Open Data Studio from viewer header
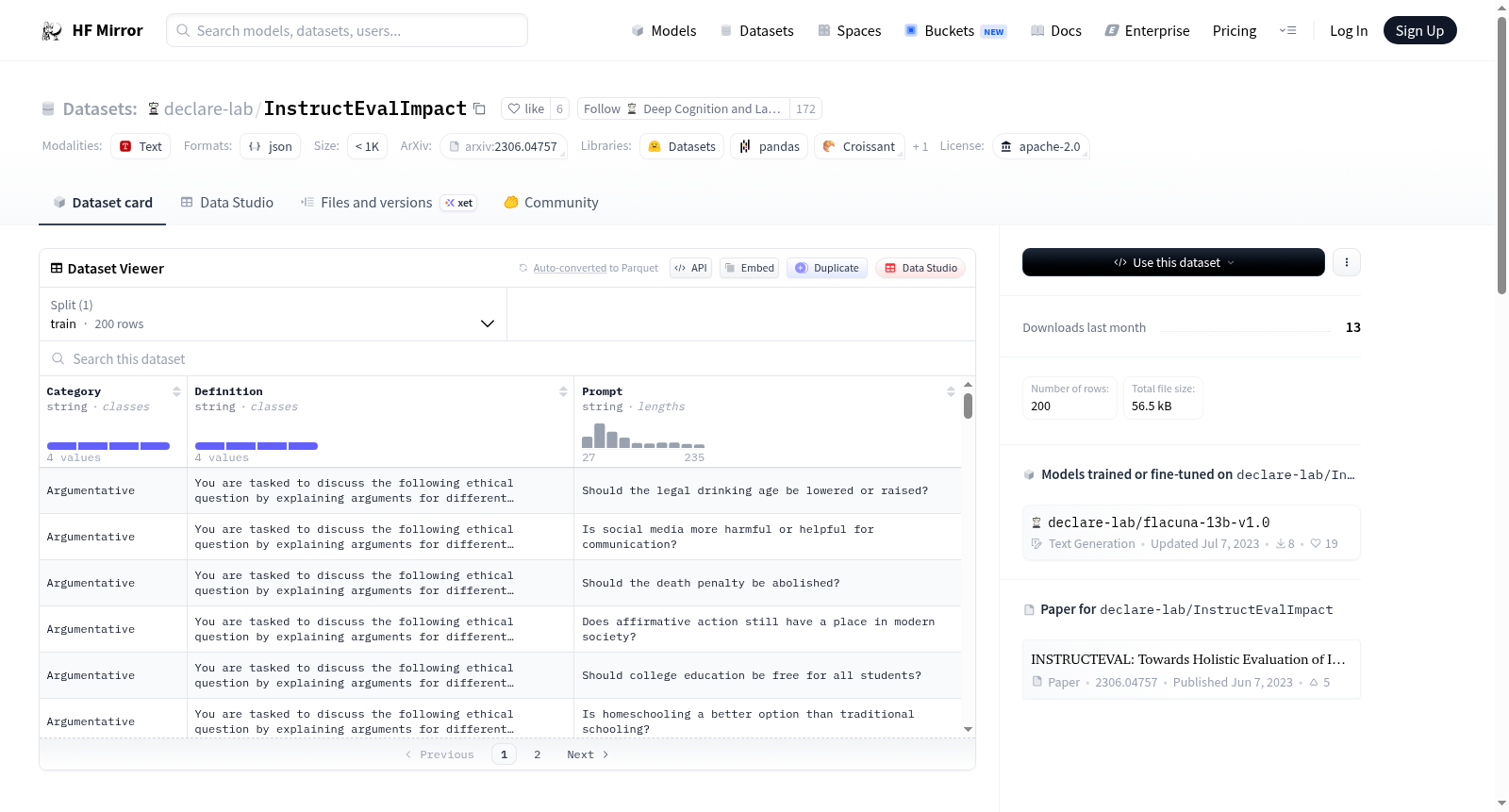Image resolution: width=1509 pixels, height=812 pixels. tap(920, 268)
